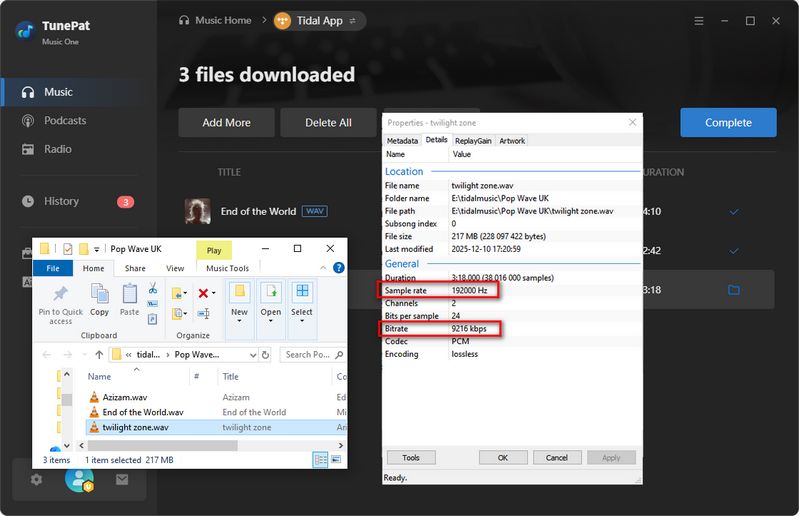Click the red Delete icon in ribbon
This screenshot has width=799, height=516.
(x=204, y=293)
